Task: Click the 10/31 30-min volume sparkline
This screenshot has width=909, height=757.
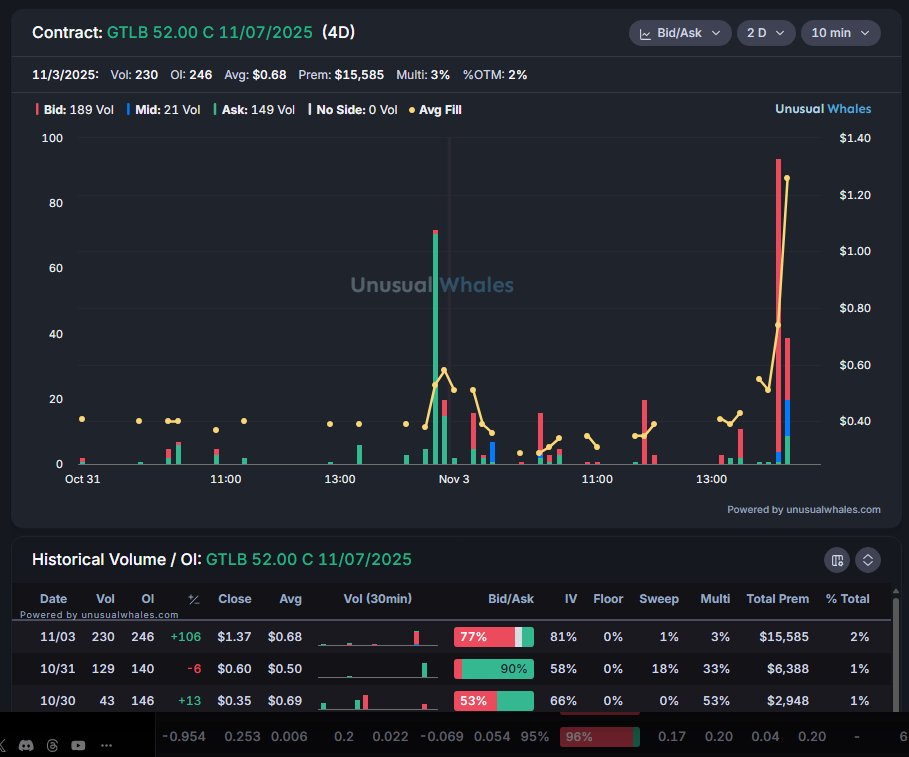Action: pos(378,669)
